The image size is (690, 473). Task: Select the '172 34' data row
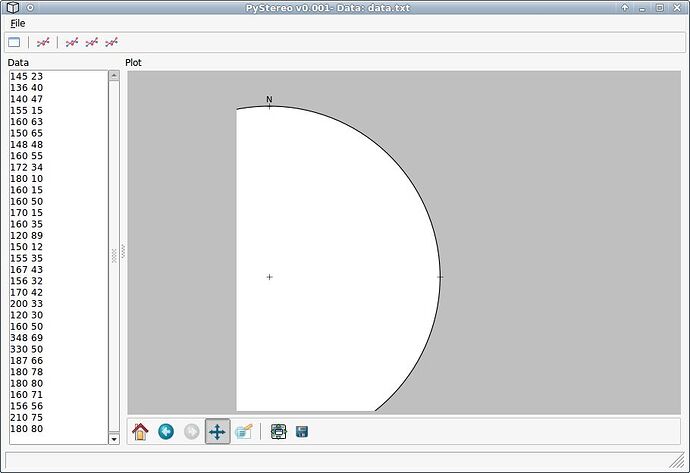59,167
